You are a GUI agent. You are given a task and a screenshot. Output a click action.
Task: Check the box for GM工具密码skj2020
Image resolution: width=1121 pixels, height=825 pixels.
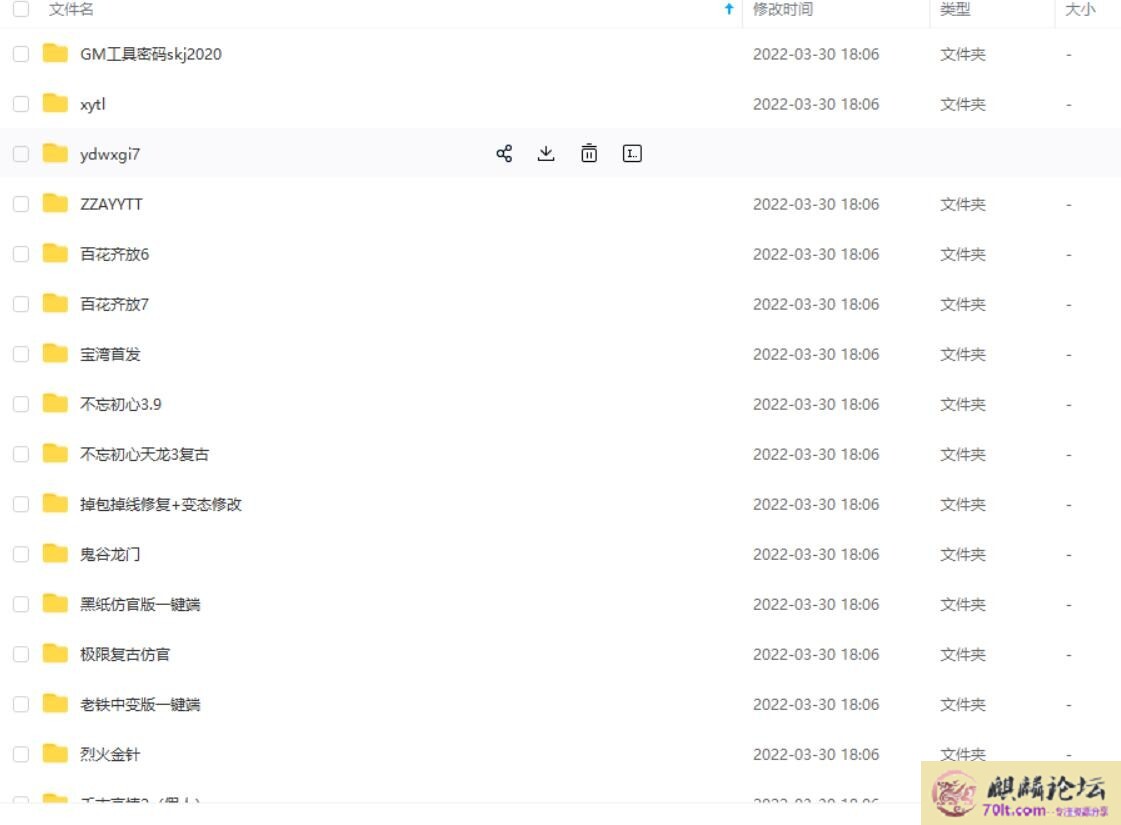[x=21, y=54]
